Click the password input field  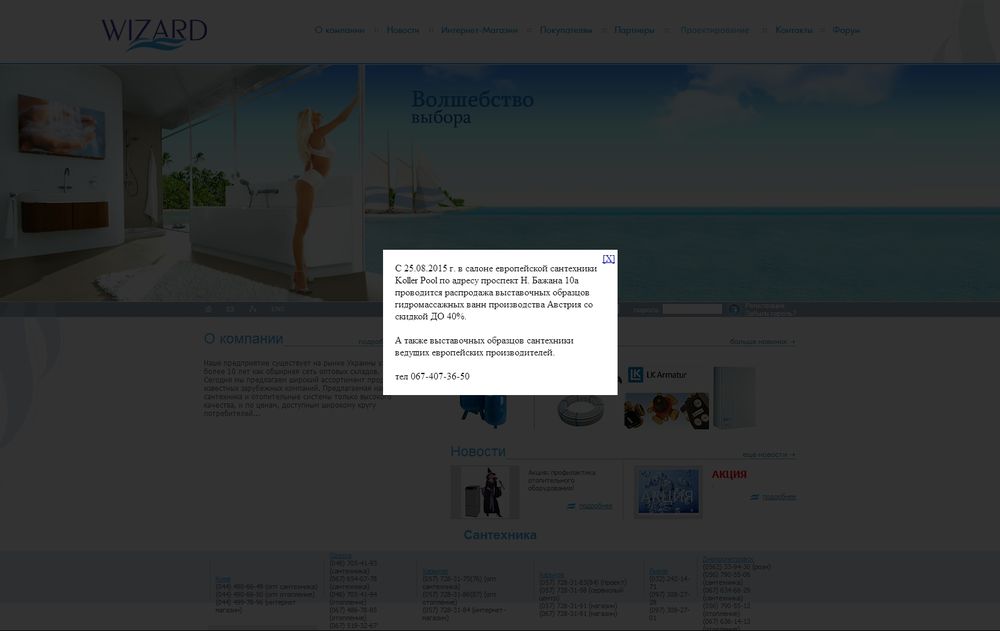(692, 309)
